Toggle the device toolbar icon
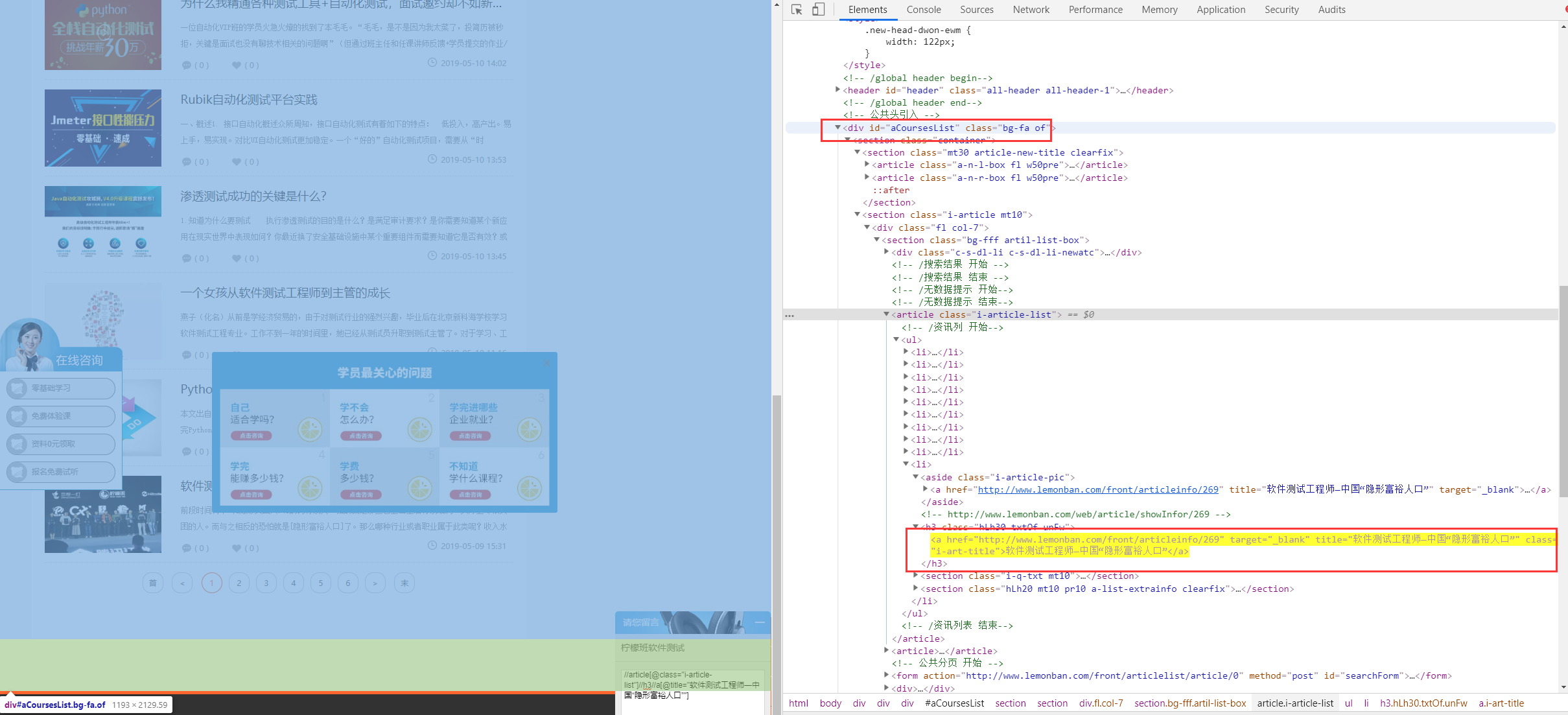This screenshot has height=715, width=1568. coord(819,10)
